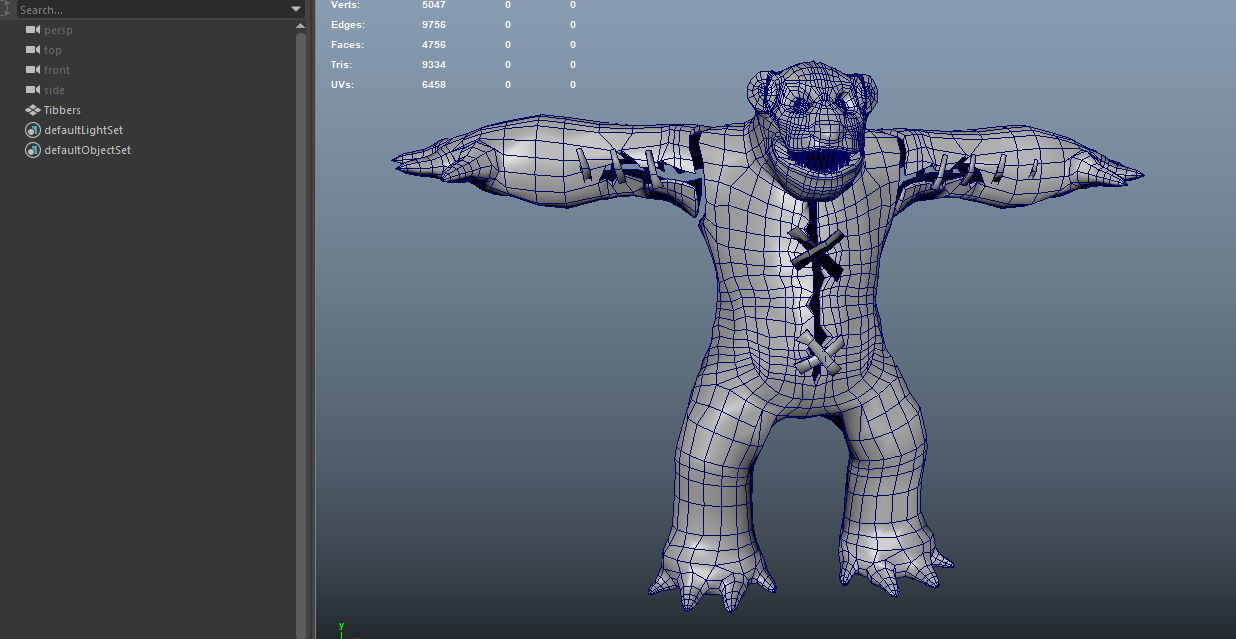Click the Tibbers transform icon
Screen dimensions: 1236x639
point(32,110)
